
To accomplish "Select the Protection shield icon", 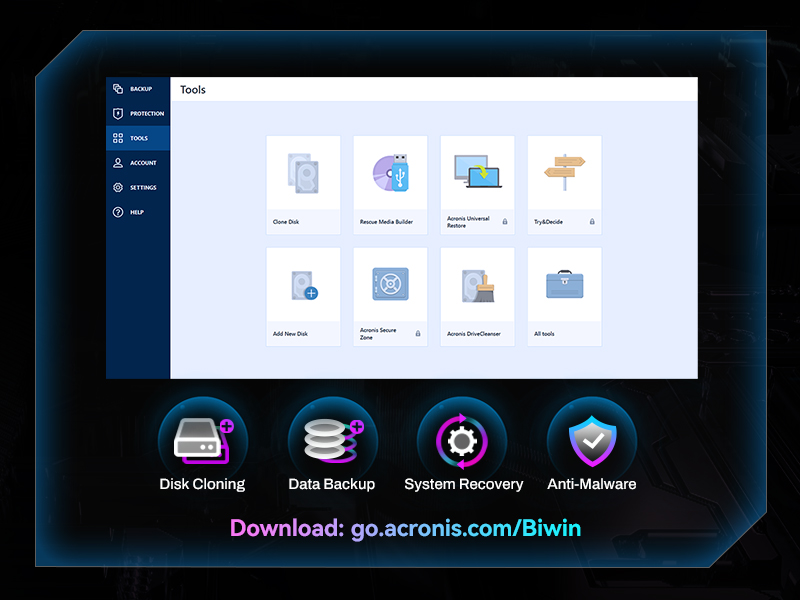I will pyautogui.click(x=118, y=113).
